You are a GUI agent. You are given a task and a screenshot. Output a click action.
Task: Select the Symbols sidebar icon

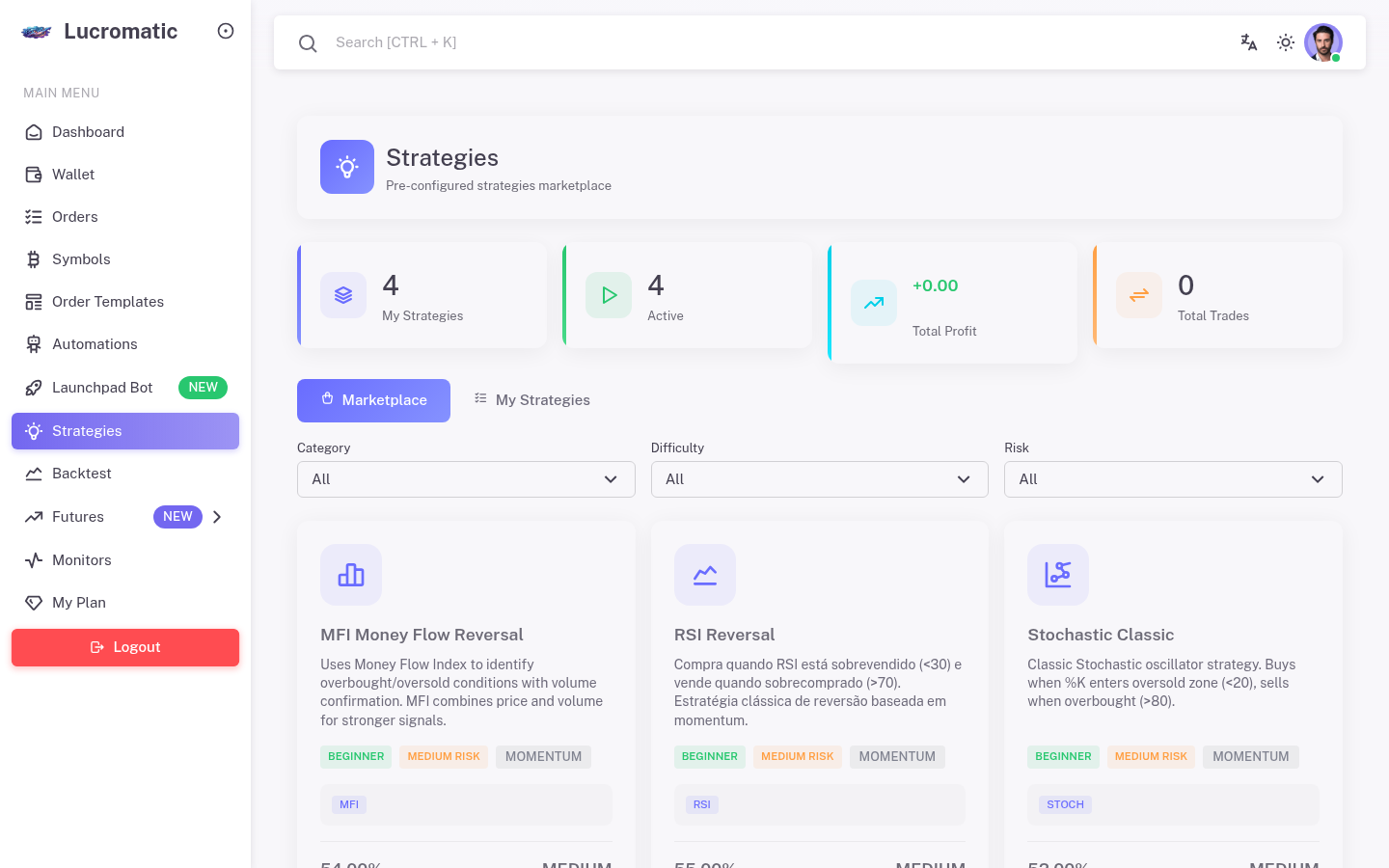coord(32,258)
